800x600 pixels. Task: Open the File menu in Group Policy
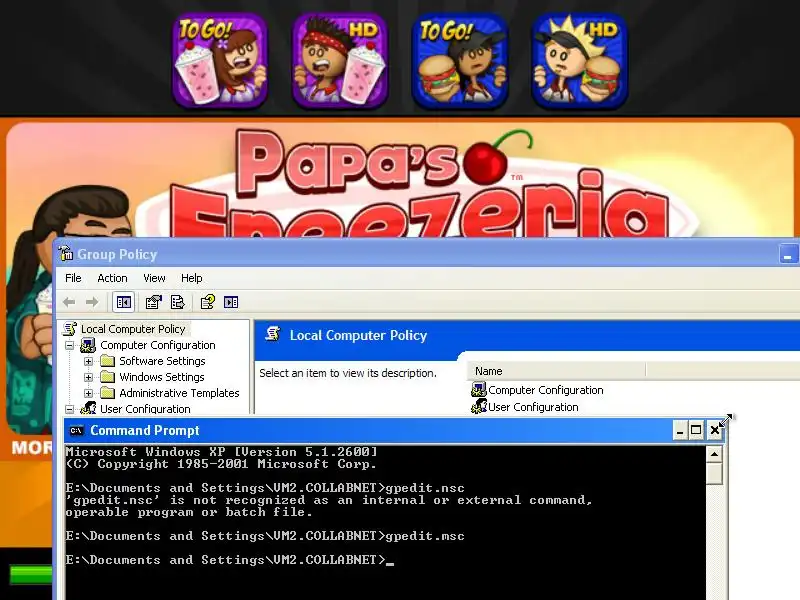pos(73,278)
